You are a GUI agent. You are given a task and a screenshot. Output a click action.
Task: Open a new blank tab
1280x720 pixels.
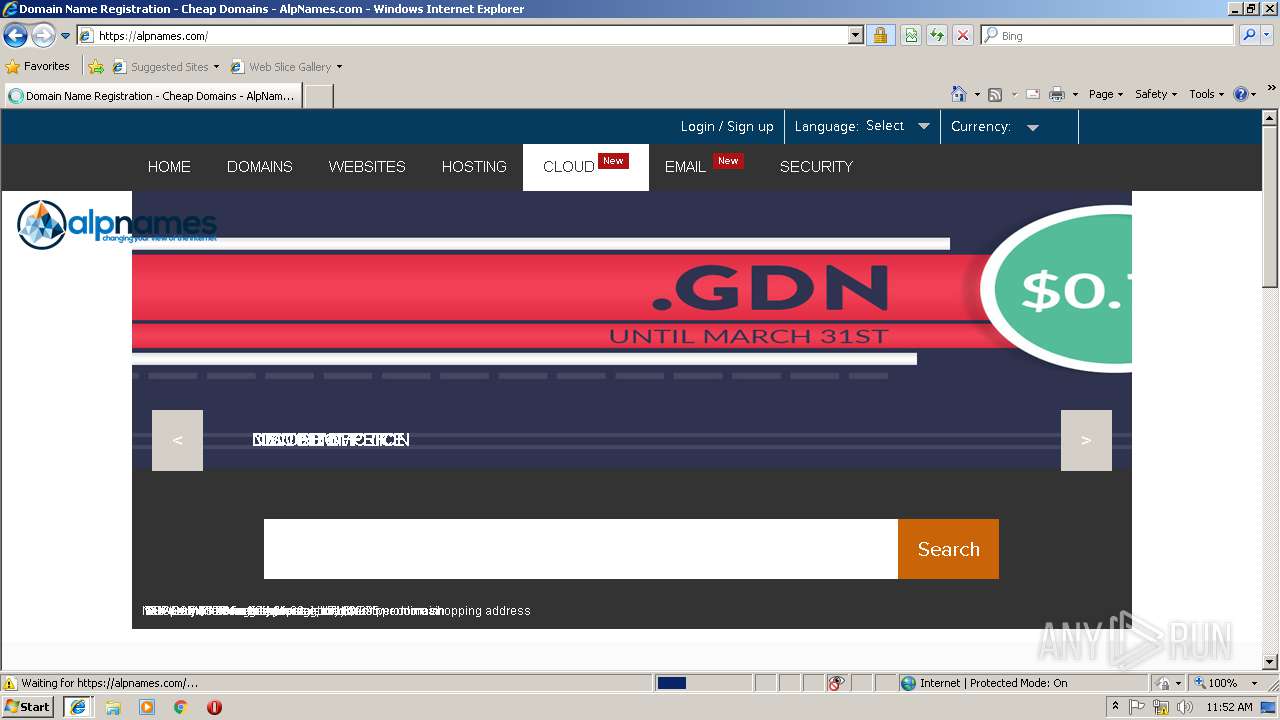click(x=318, y=96)
